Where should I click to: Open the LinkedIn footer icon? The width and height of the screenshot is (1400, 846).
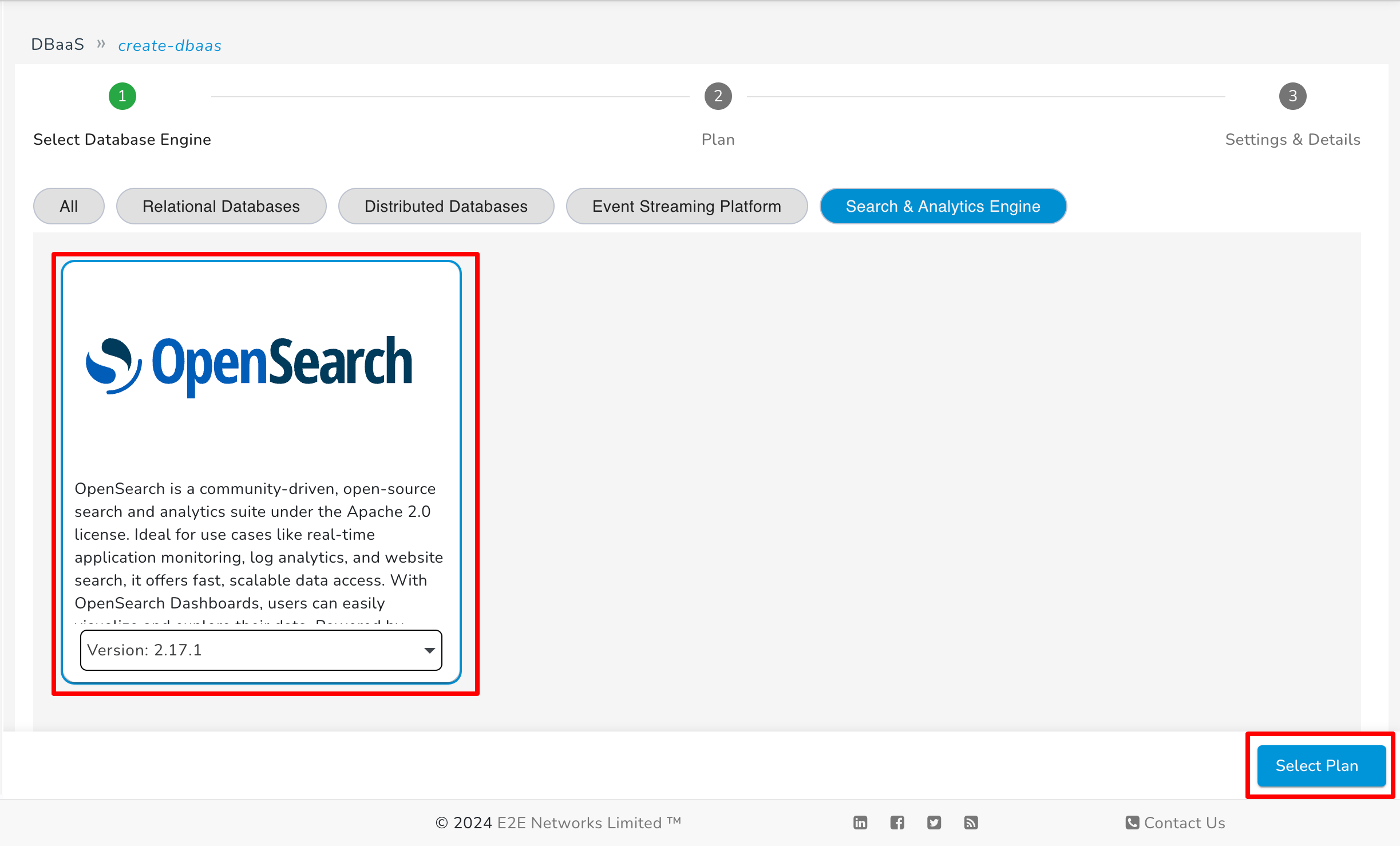860,823
